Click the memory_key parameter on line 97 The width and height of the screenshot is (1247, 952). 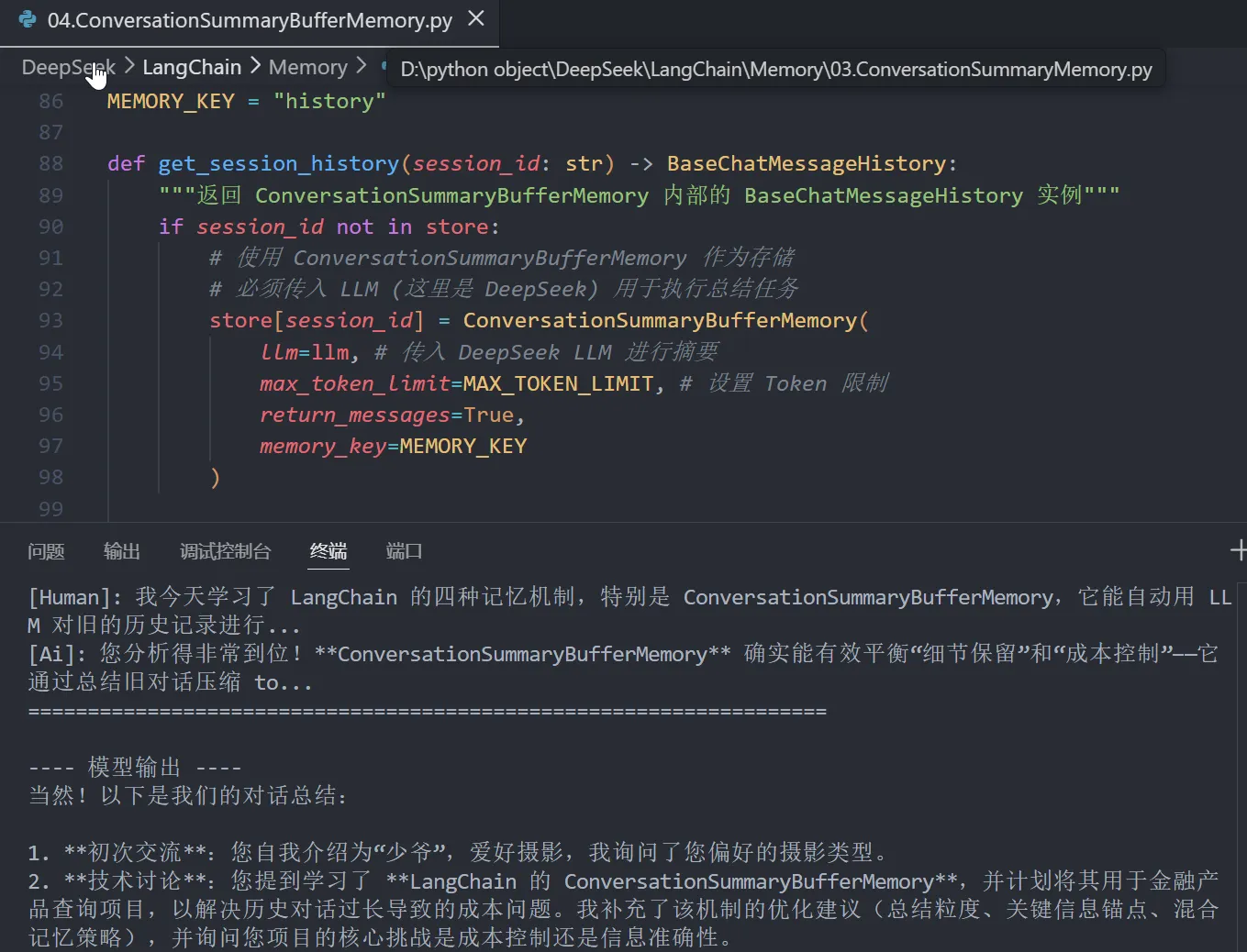pos(323,447)
